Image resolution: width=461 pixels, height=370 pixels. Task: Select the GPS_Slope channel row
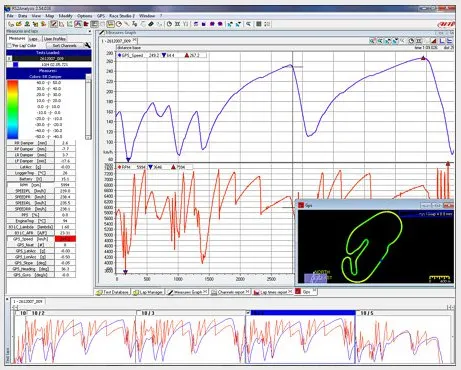point(41,263)
